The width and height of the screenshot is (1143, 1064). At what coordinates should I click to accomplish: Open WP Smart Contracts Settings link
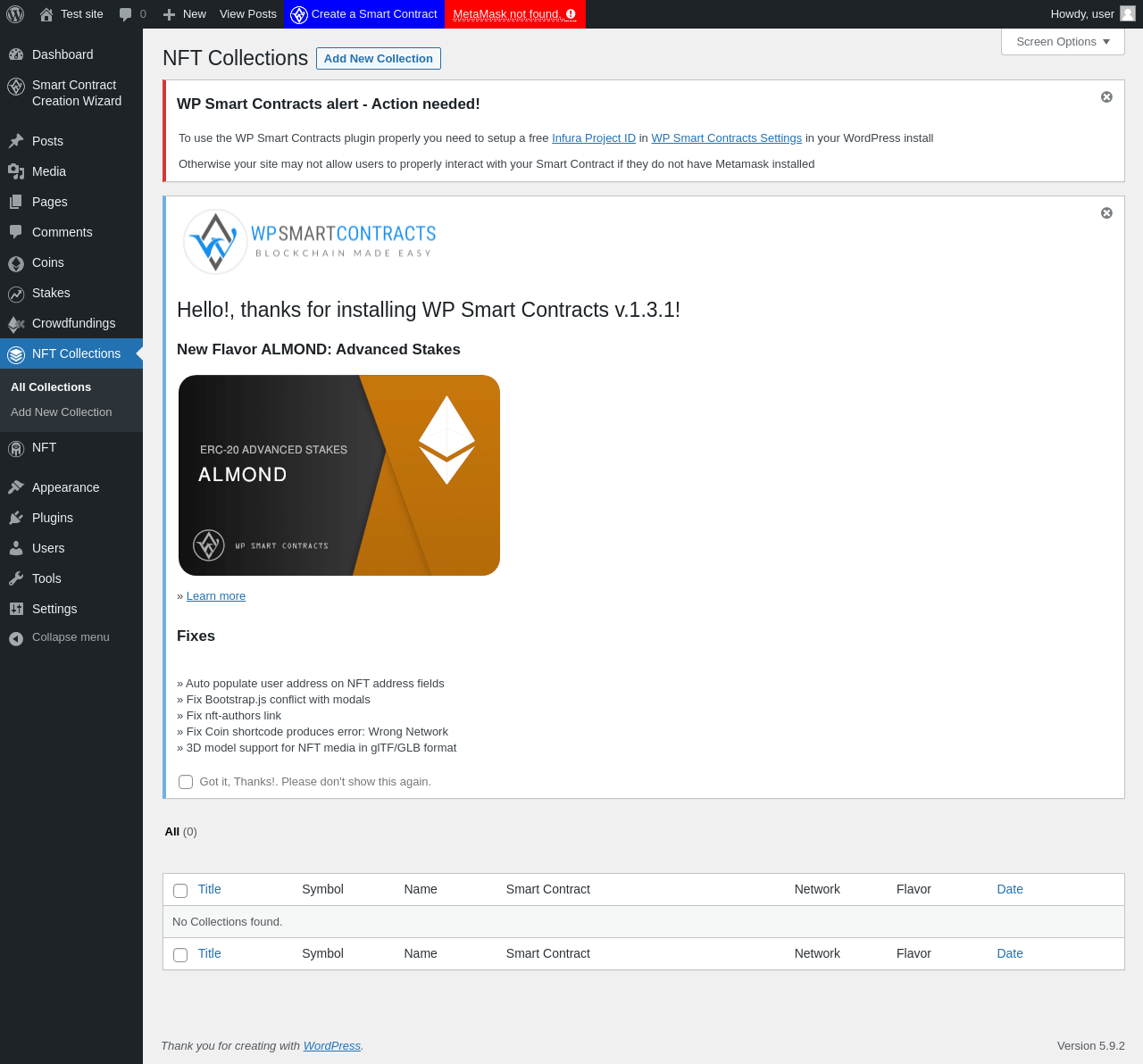click(727, 138)
